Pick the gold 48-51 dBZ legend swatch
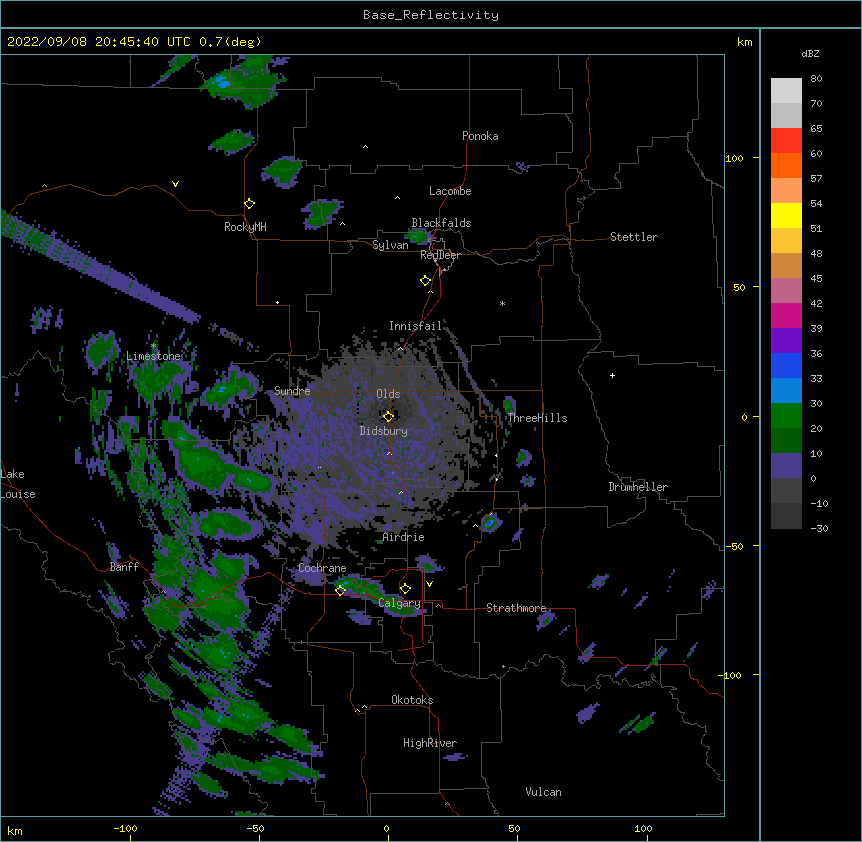 (x=786, y=241)
